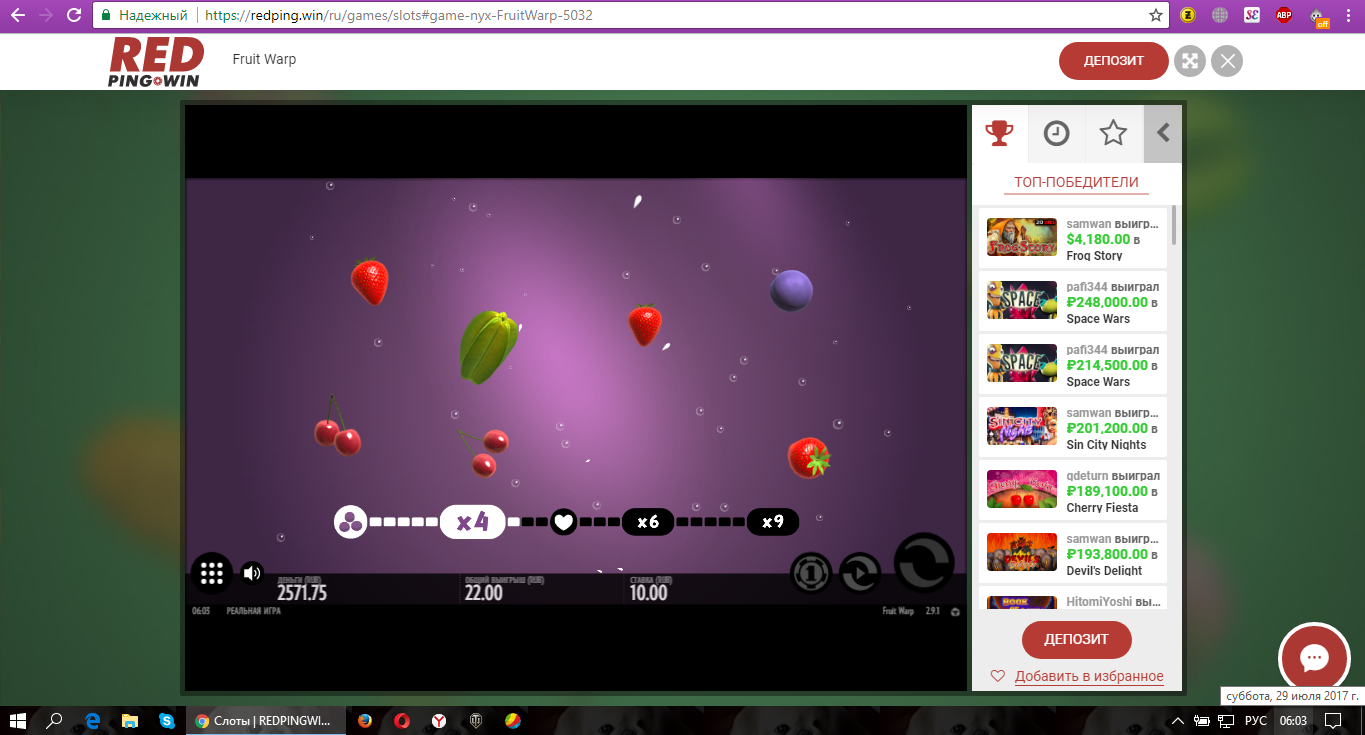
Task: Click the total win value 22.00
Action: [483, 593]
